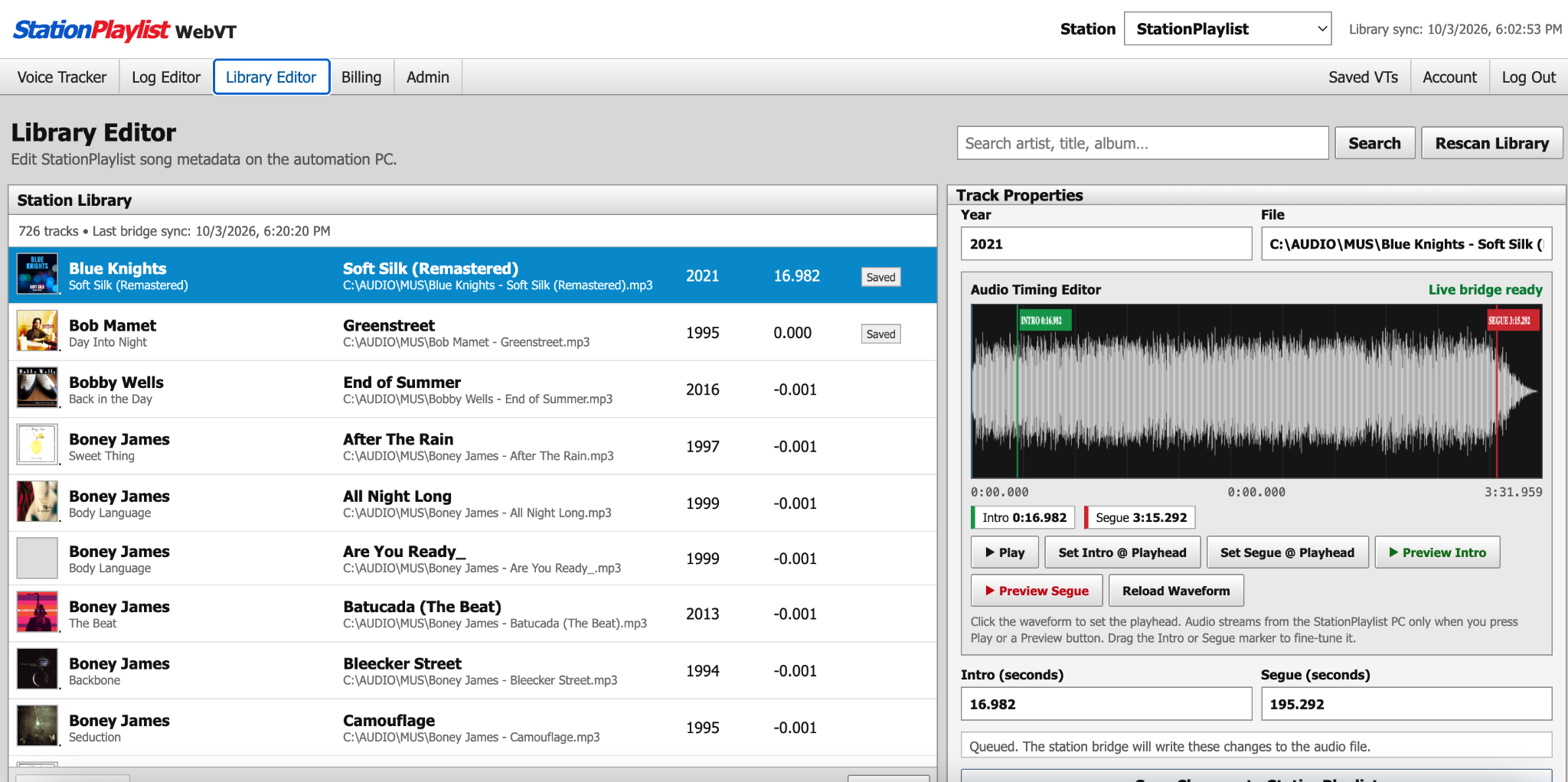
Task: Select the All Night Long track title
Action: [397, 496]
